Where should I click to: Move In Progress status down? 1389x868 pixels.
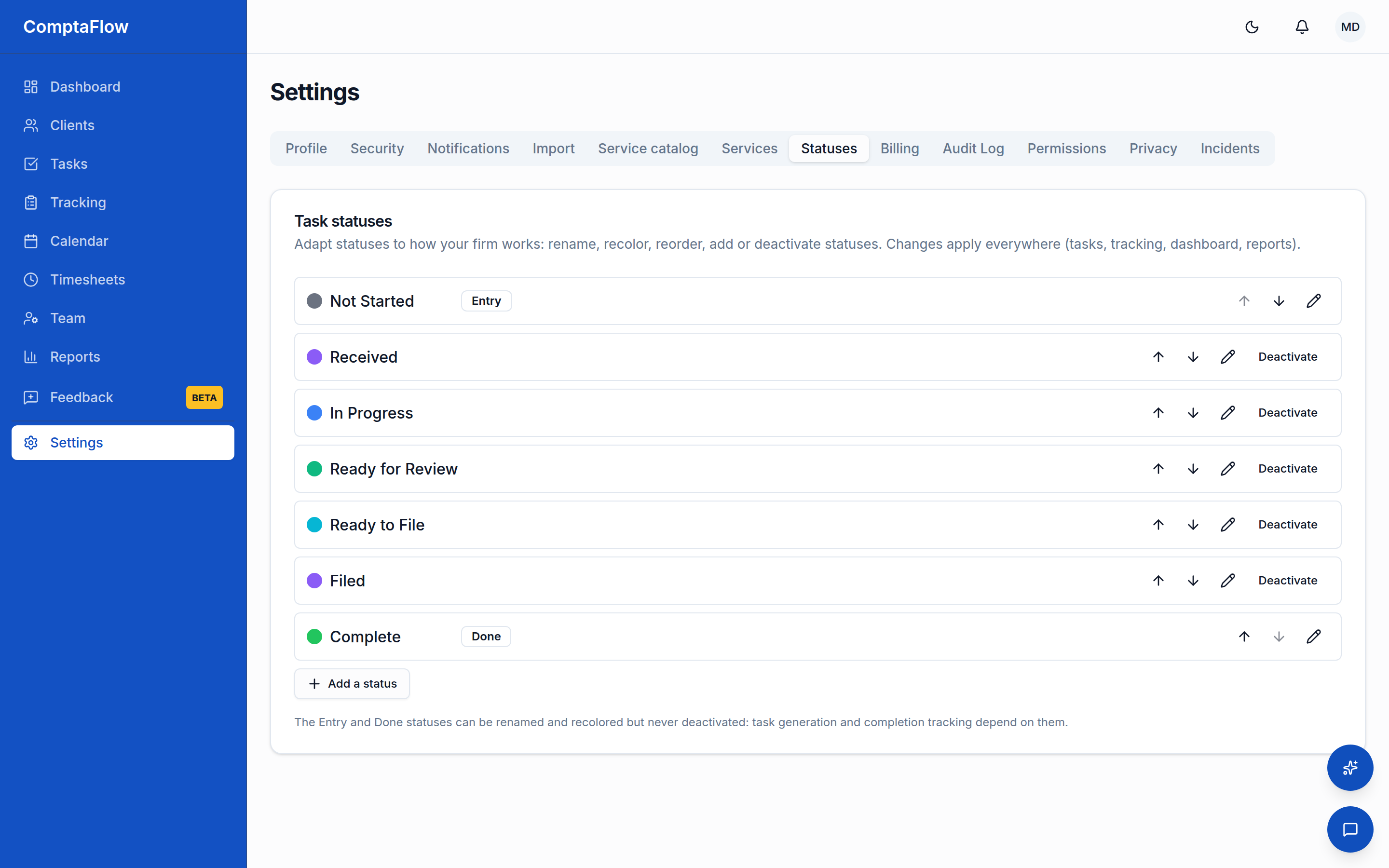[1193, 413]
